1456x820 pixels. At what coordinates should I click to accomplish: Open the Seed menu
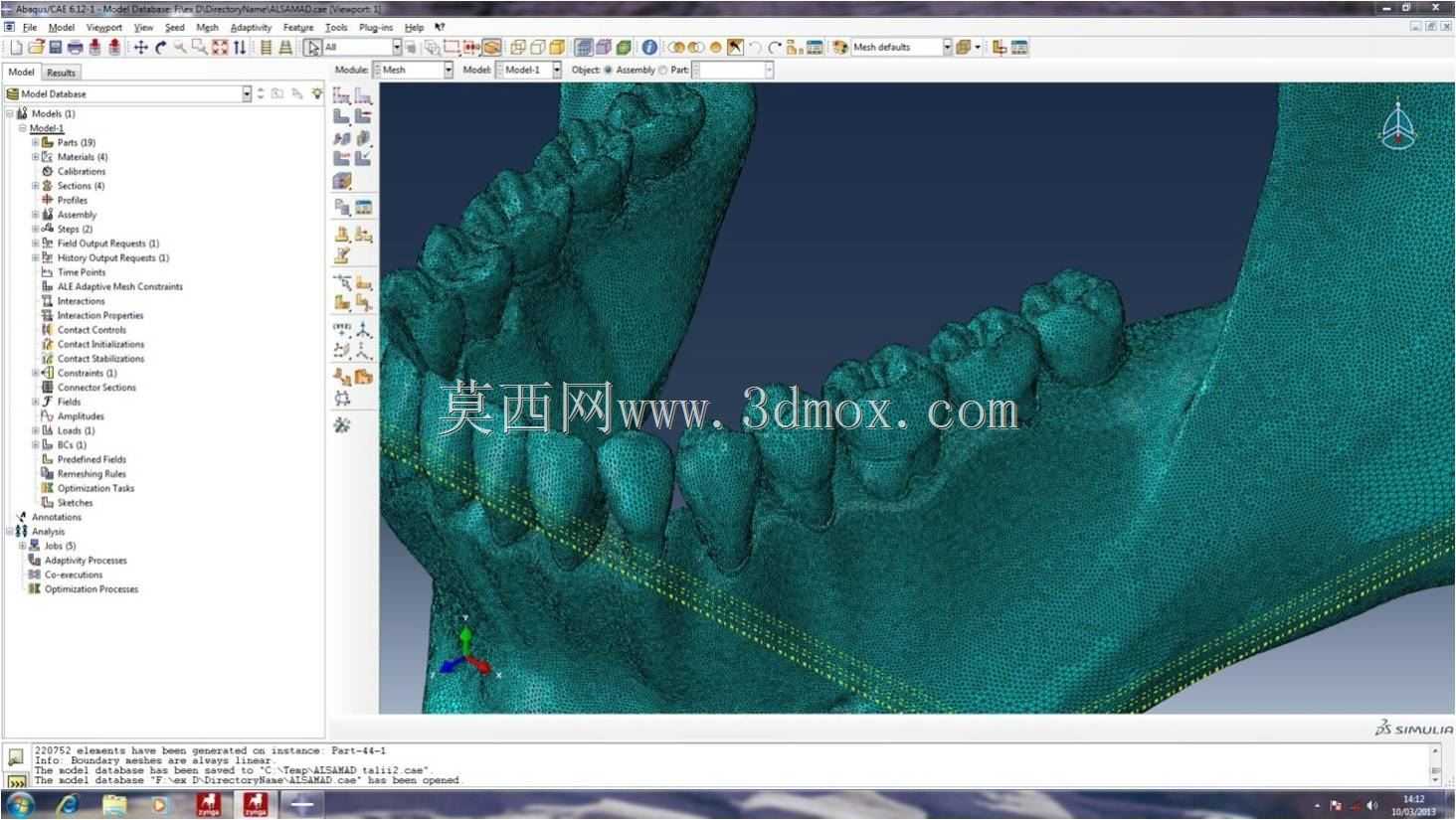[x=174, y=28]
